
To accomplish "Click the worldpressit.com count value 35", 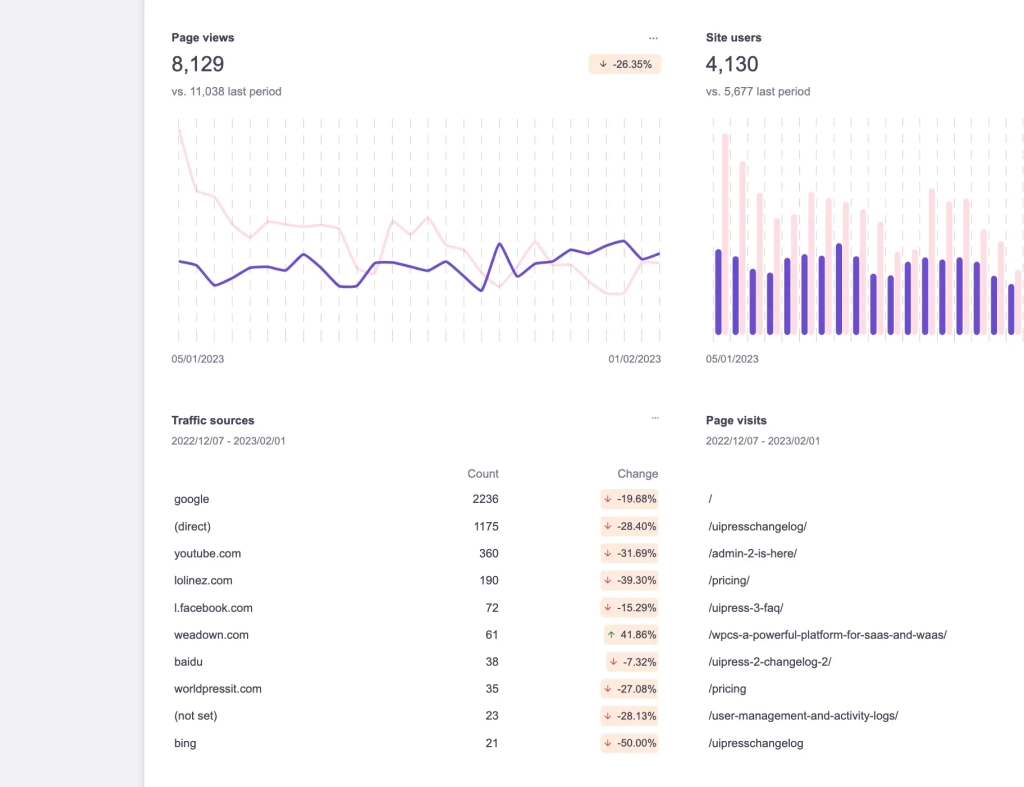I will [x=492, y=689].
